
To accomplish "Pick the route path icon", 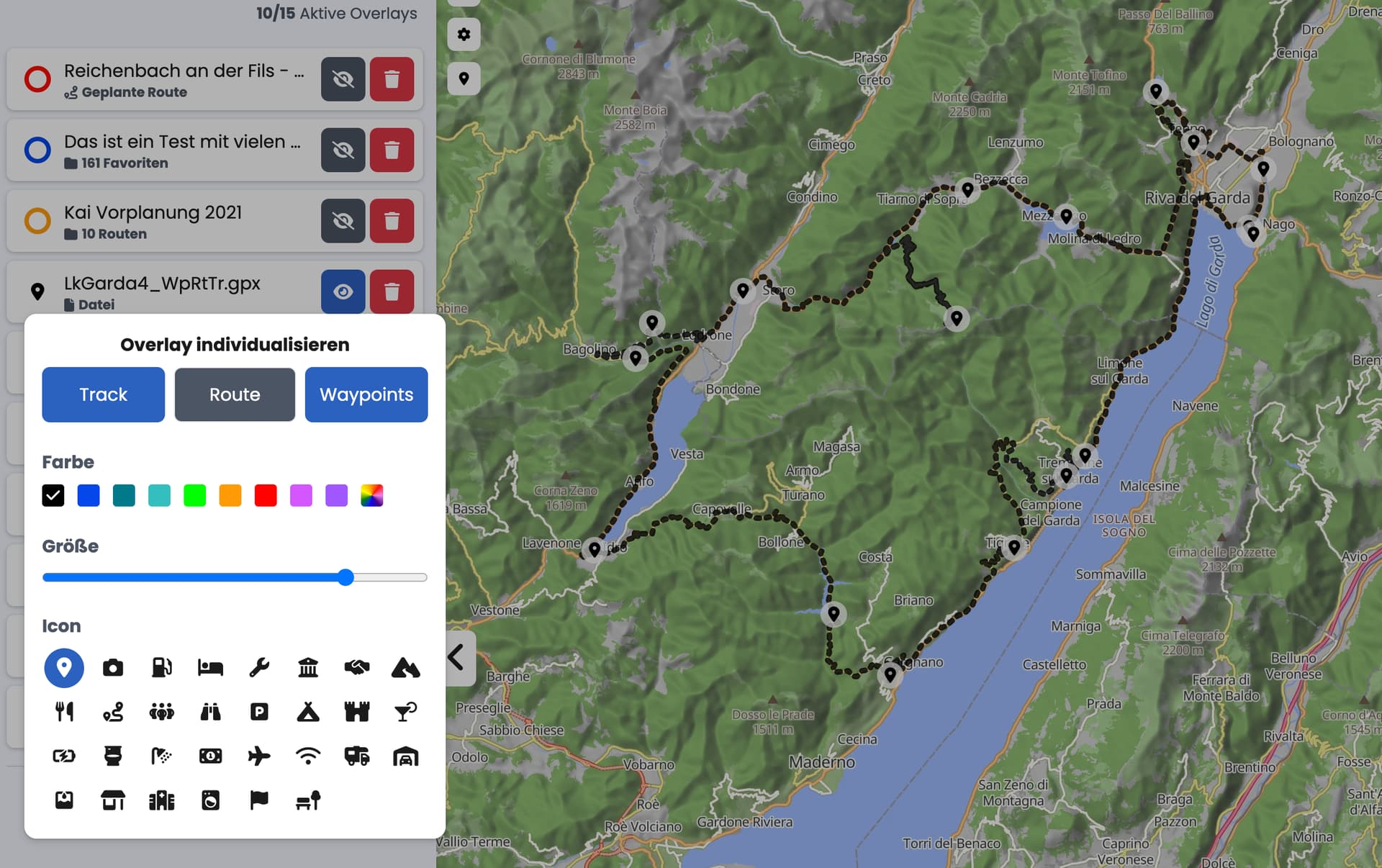I will point(113,712).
